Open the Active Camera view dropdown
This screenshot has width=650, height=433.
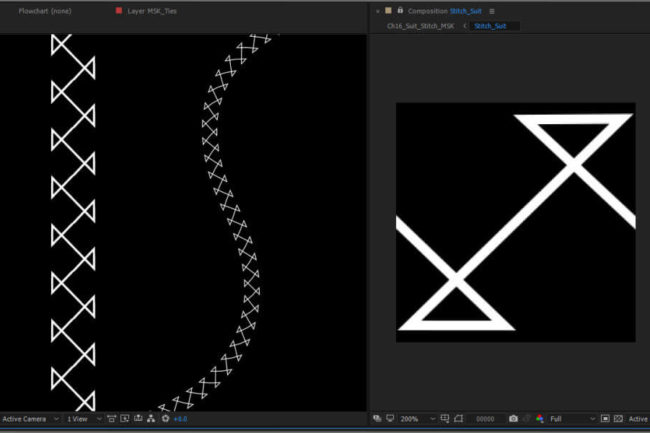[30, 418]
